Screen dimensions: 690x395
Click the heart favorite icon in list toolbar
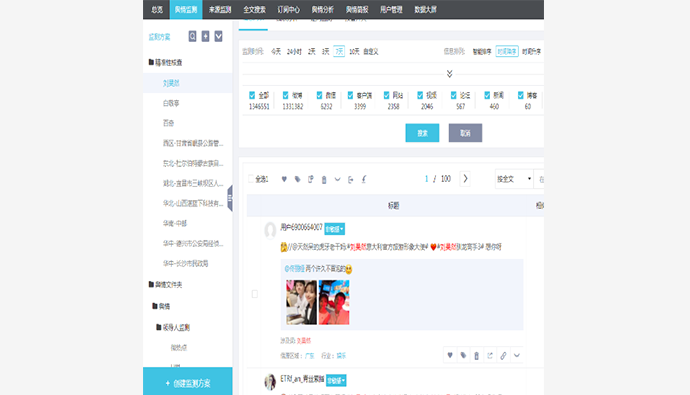[284, 179]
